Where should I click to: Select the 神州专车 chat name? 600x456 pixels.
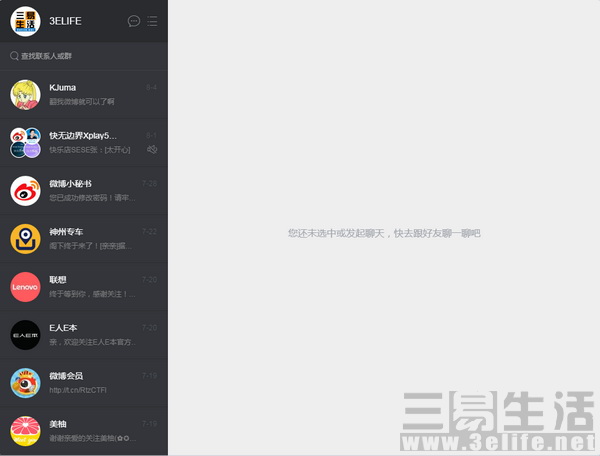(66, 232)
